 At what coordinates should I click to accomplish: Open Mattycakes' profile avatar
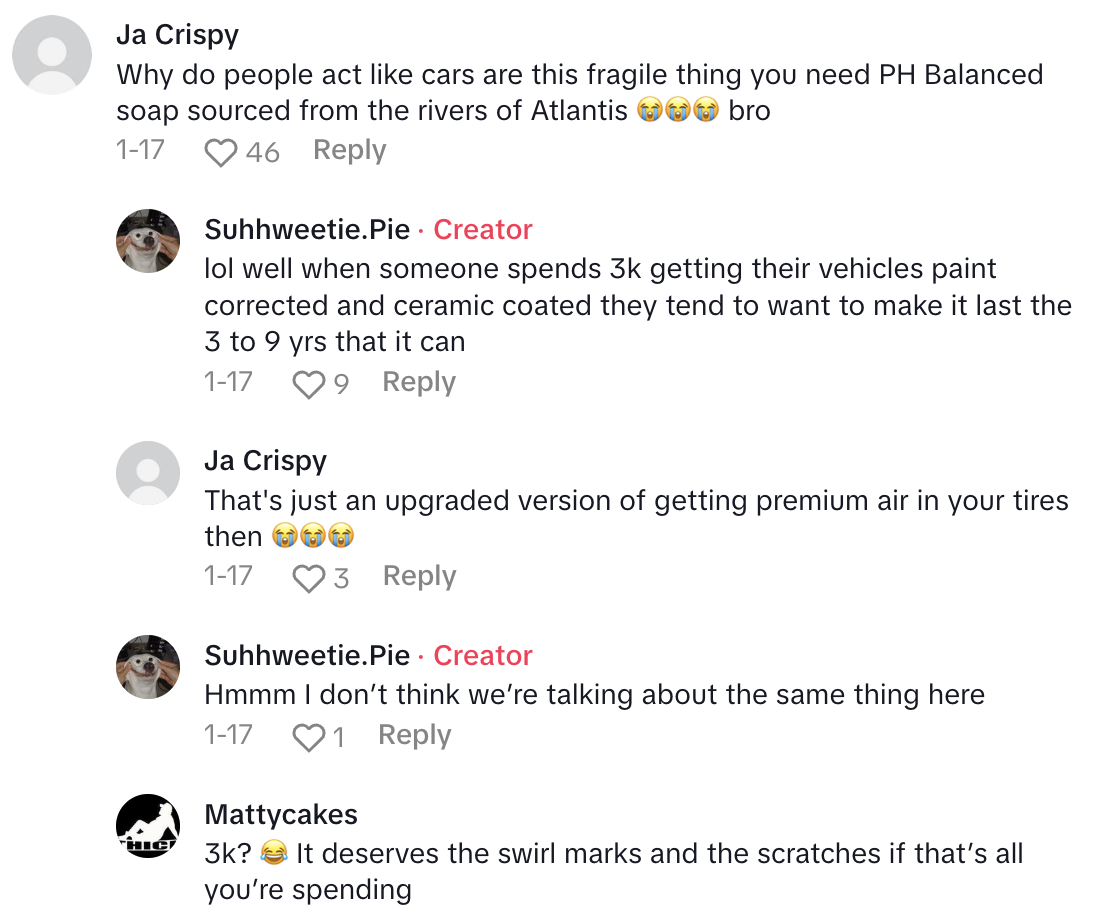(149, 826)
